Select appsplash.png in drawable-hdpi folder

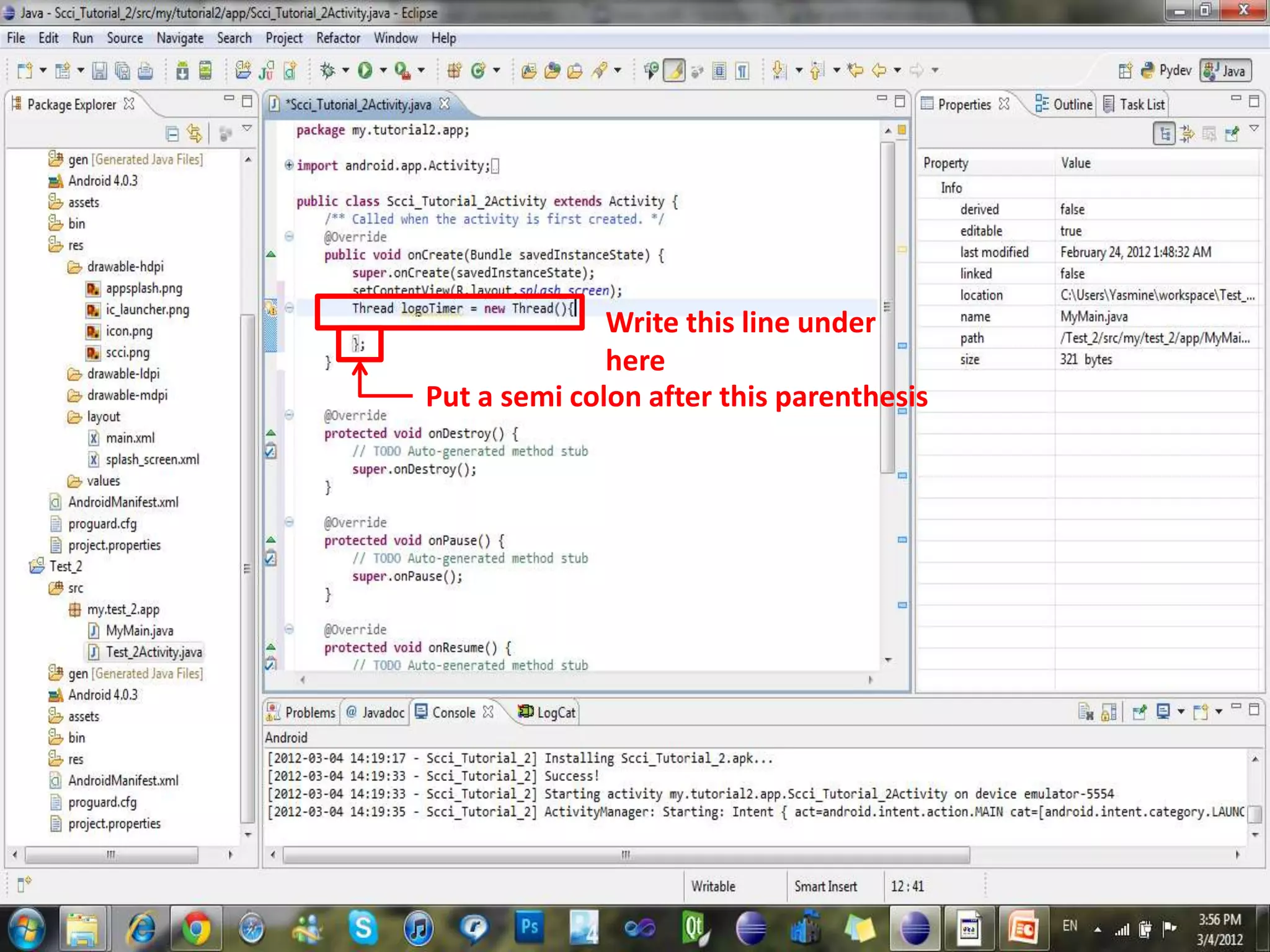click(135, 288)
